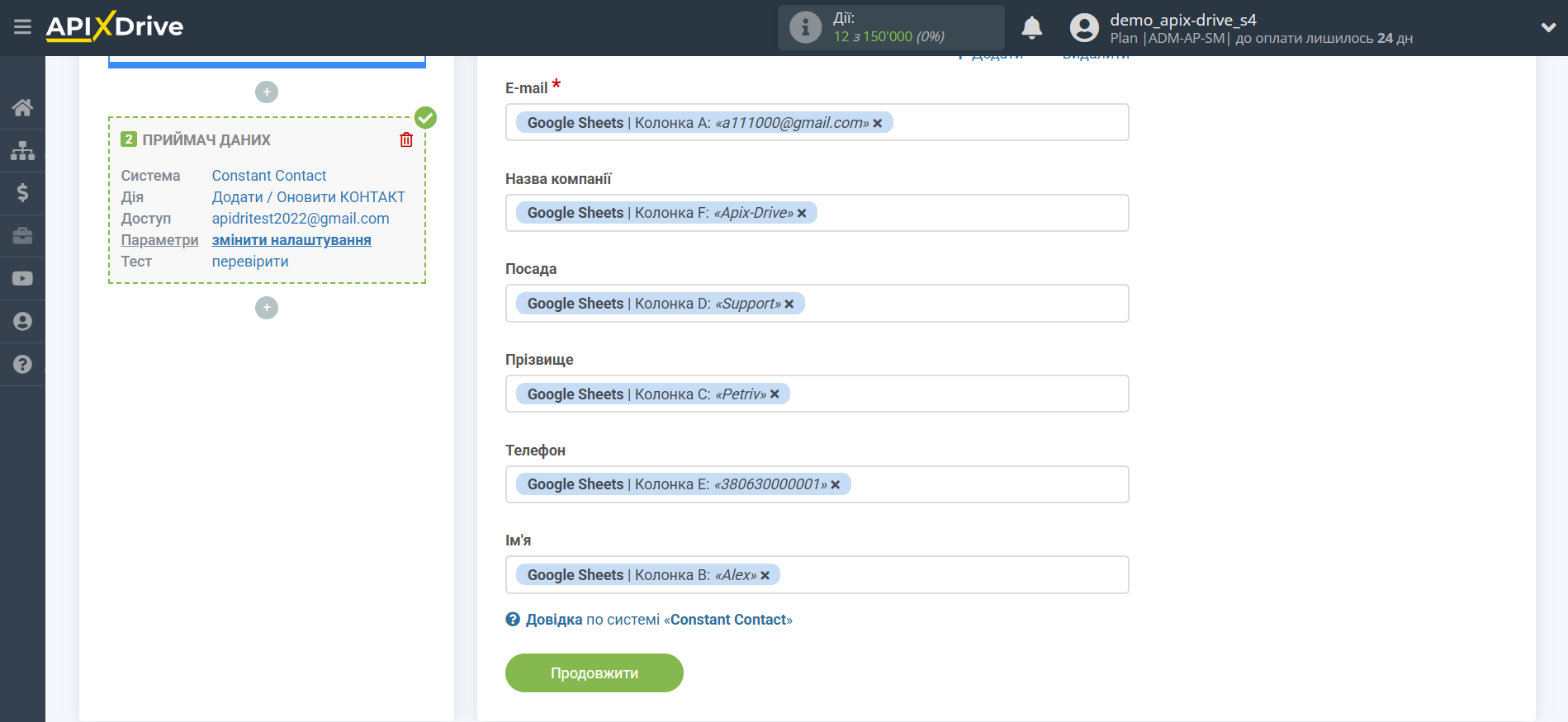Remove the Alex name tag
Image resolution: width=1568 pixels, height=722 pixels.
[765, 575]
